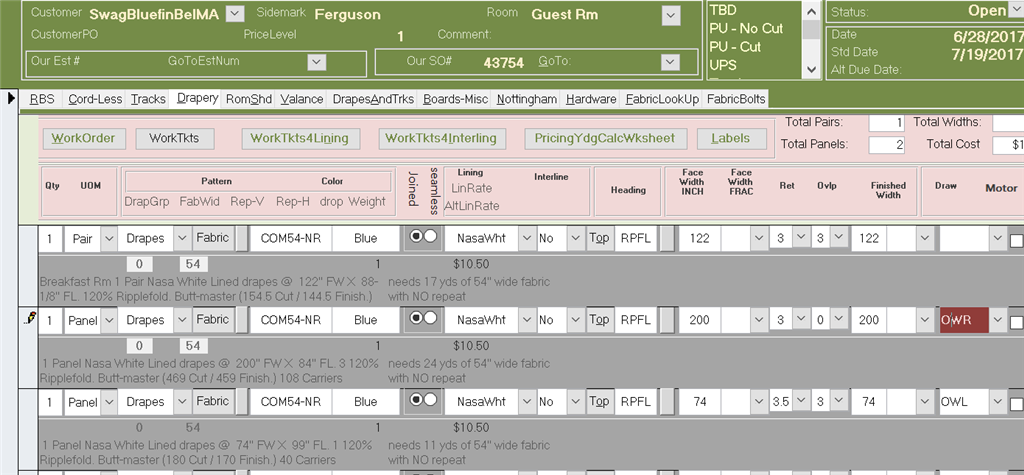Check the Motor checkbox in the OWL row

click(1017, 403)
